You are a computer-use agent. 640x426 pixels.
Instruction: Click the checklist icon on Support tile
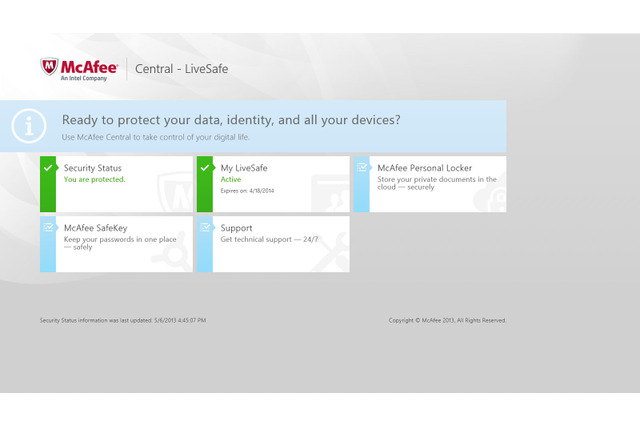[x=205, y=227]
